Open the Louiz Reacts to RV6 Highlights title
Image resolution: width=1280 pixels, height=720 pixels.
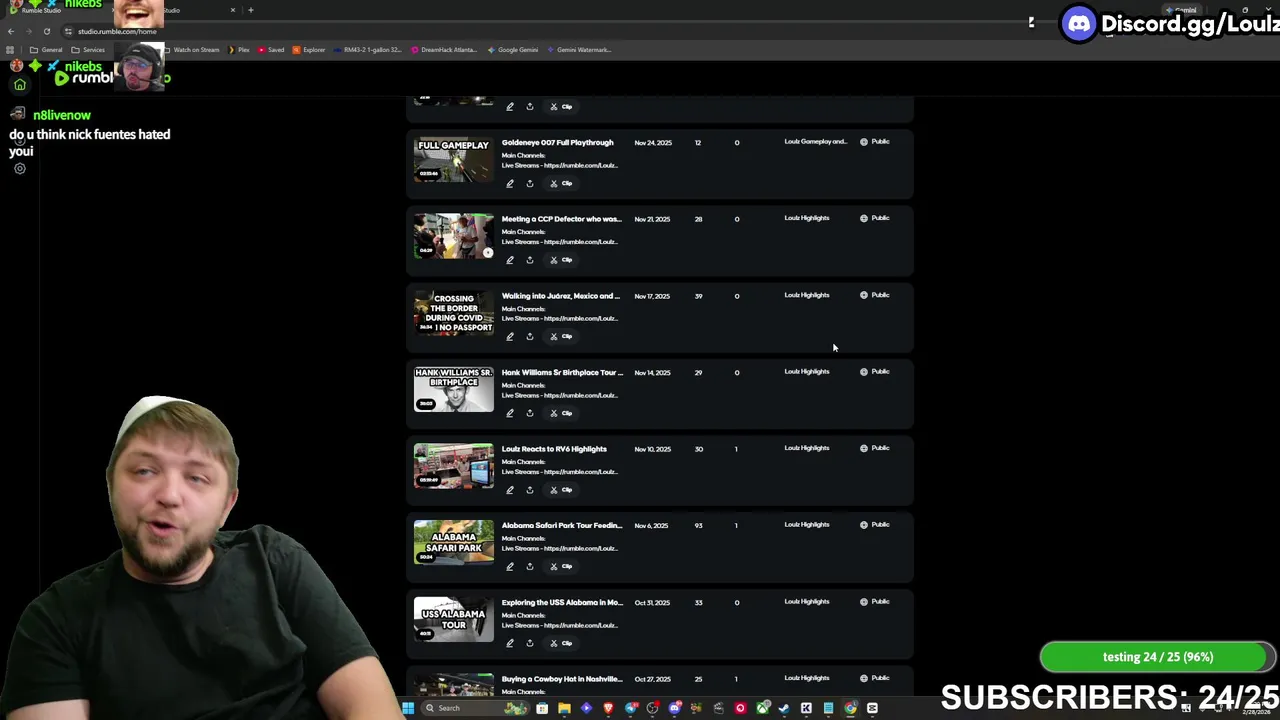point(554,449)
